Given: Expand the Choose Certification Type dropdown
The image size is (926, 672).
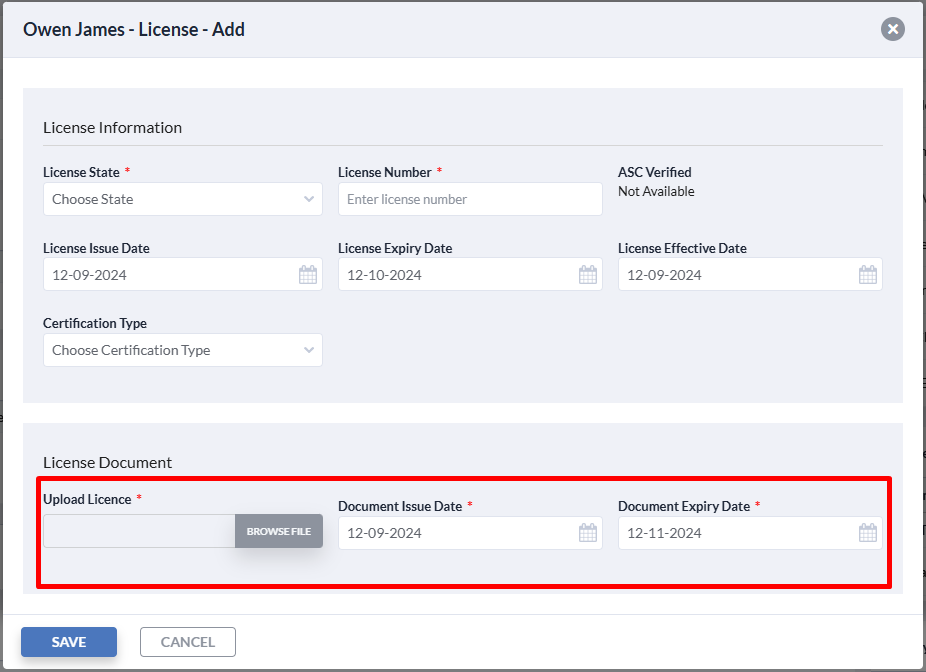Looking at the screenshot, I should pos(182,350).
